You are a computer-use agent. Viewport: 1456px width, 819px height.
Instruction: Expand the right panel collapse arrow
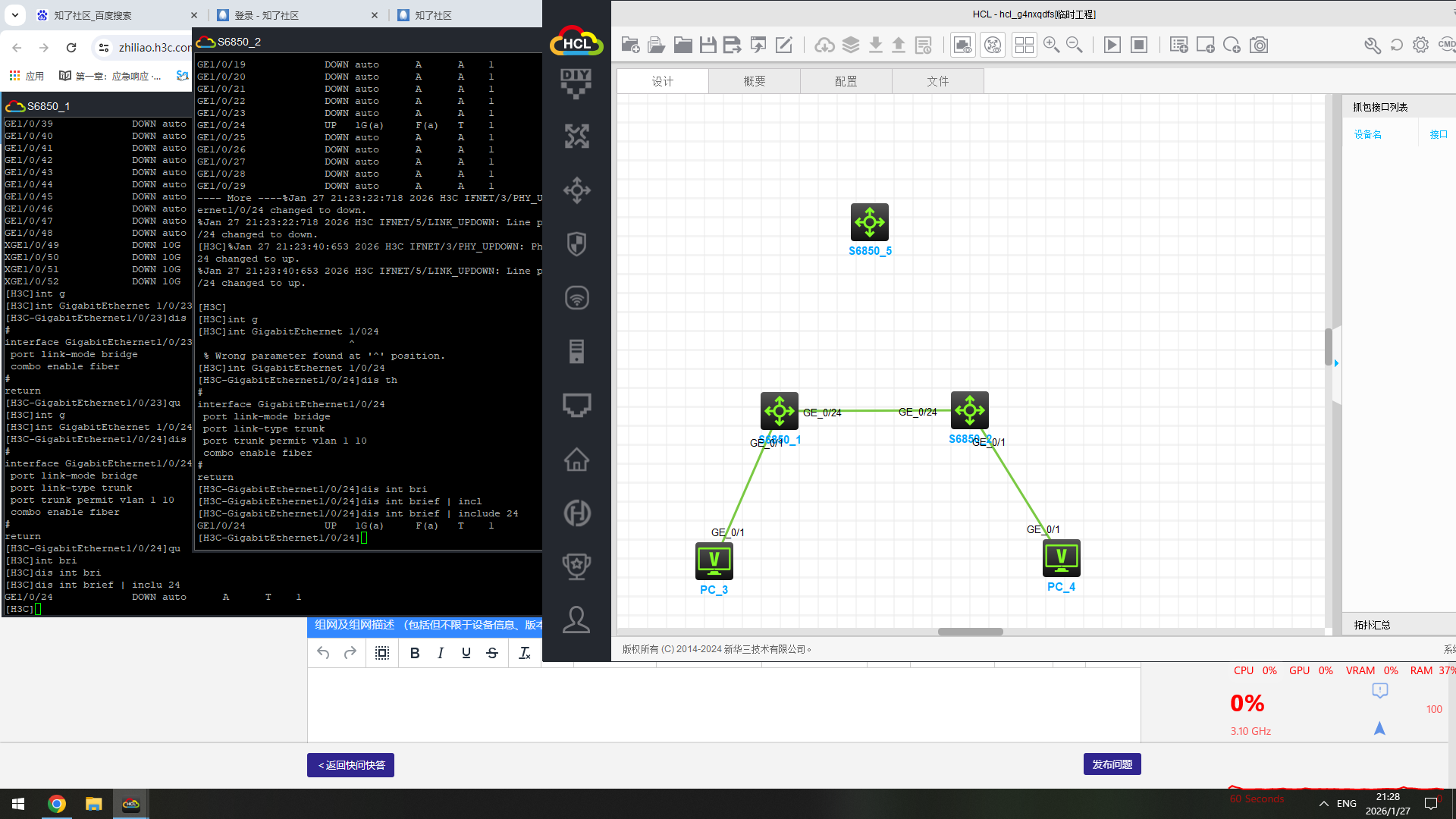point(1336,363)
